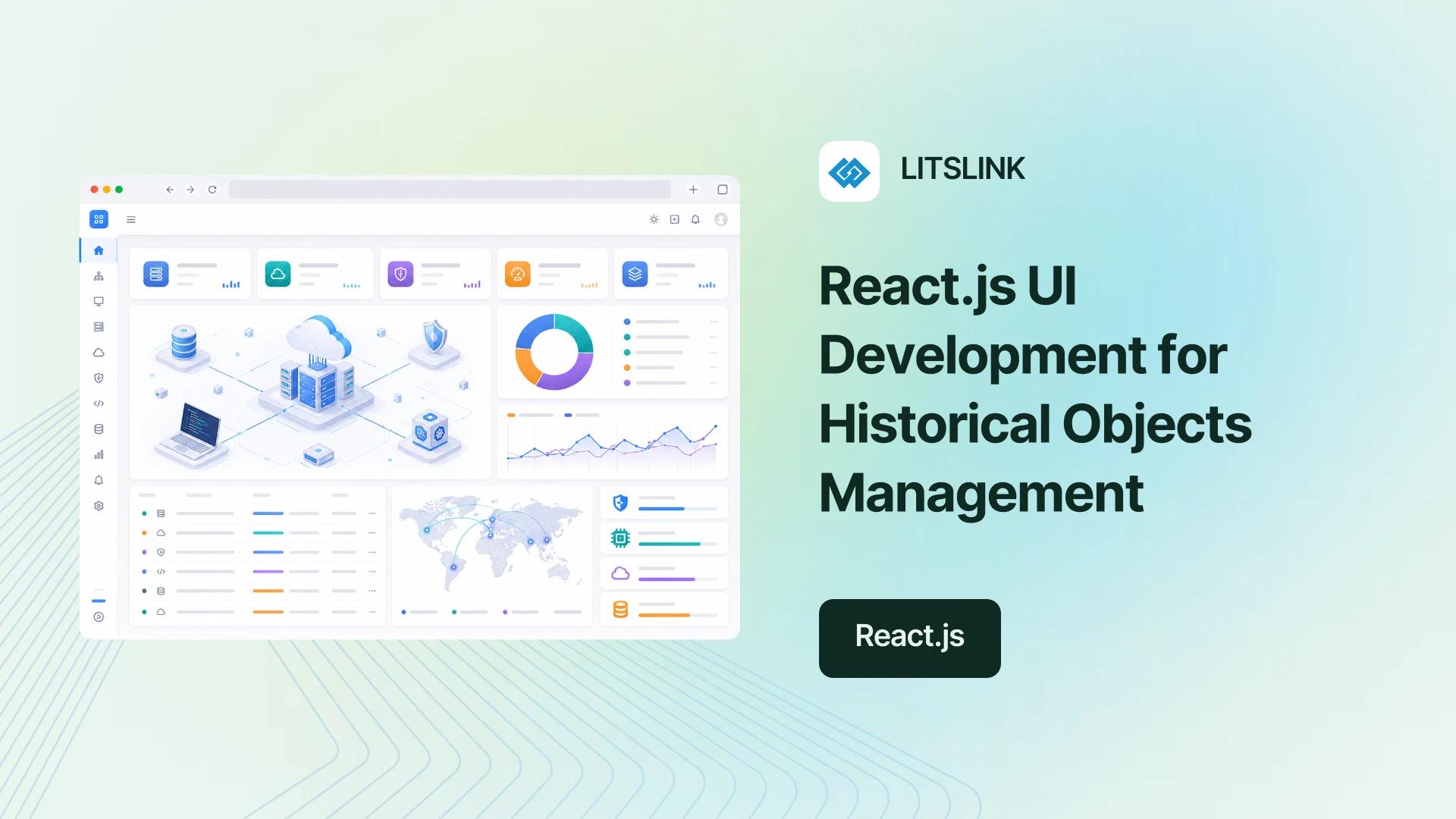The height and width of the screenshot is (819, 1456).
Task: Open the code brackets sidebar item
Action: pyautogui.click(x=99, y=403)
